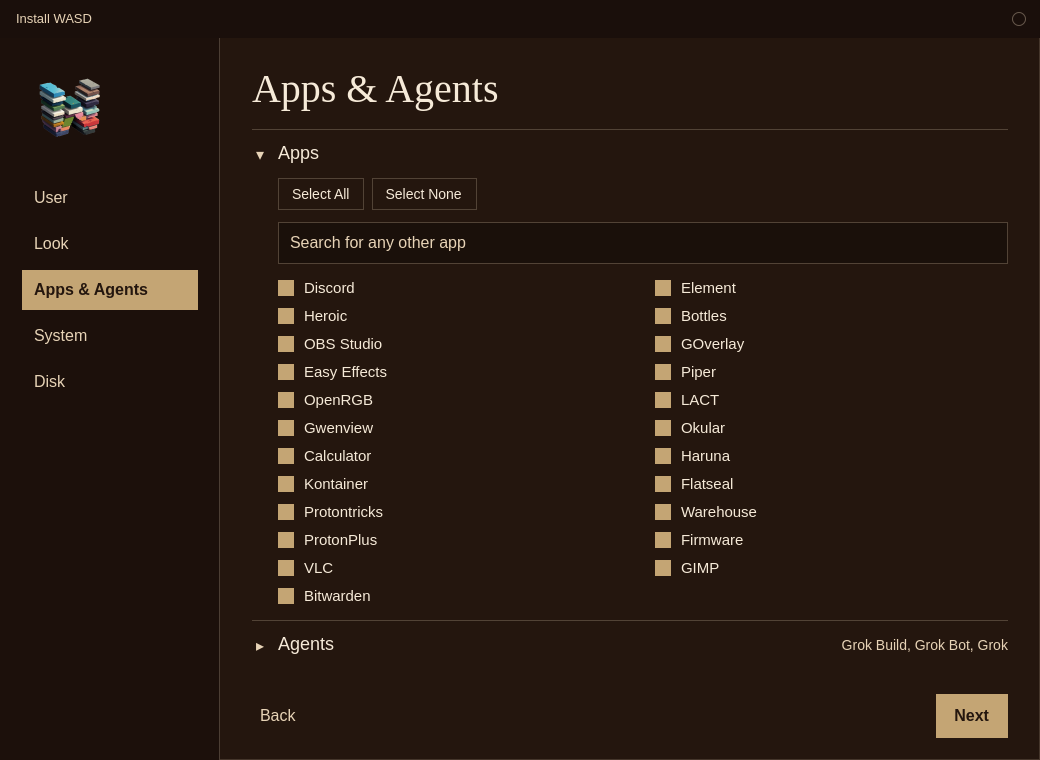Enable the Firmware checkbox
Screen dimensions: 1040x760
(x=663, y=540)
